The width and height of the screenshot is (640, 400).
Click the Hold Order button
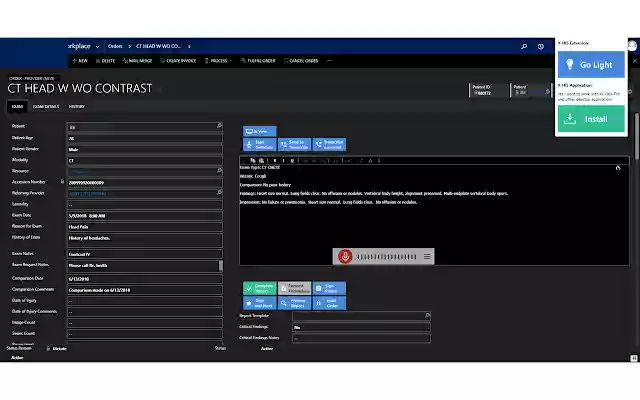coord(329,303)
